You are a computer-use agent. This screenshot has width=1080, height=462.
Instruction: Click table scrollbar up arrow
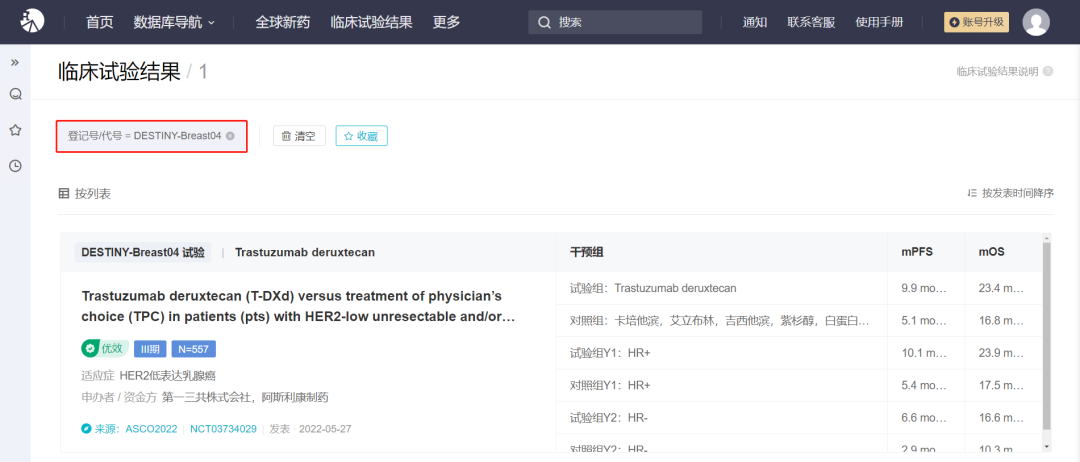click(x=1047, y=238)
